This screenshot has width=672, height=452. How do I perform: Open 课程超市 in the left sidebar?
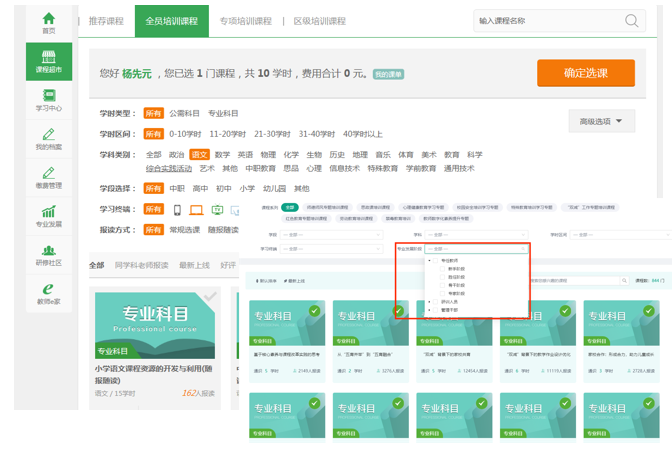click(49, 61)
